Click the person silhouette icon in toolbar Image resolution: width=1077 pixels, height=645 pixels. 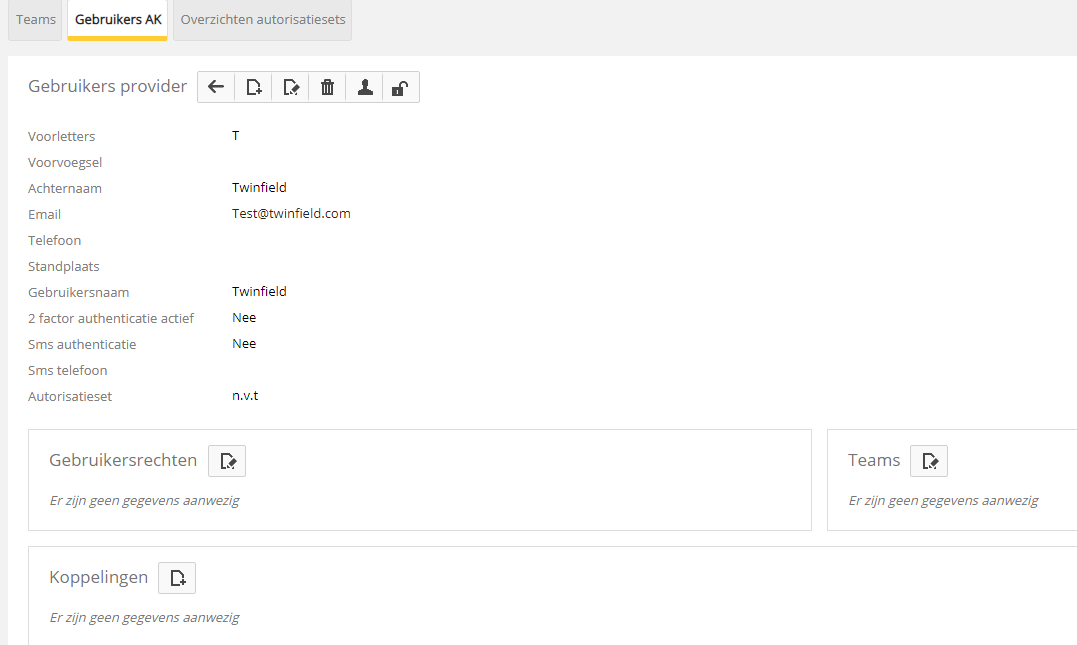point(365,87)
